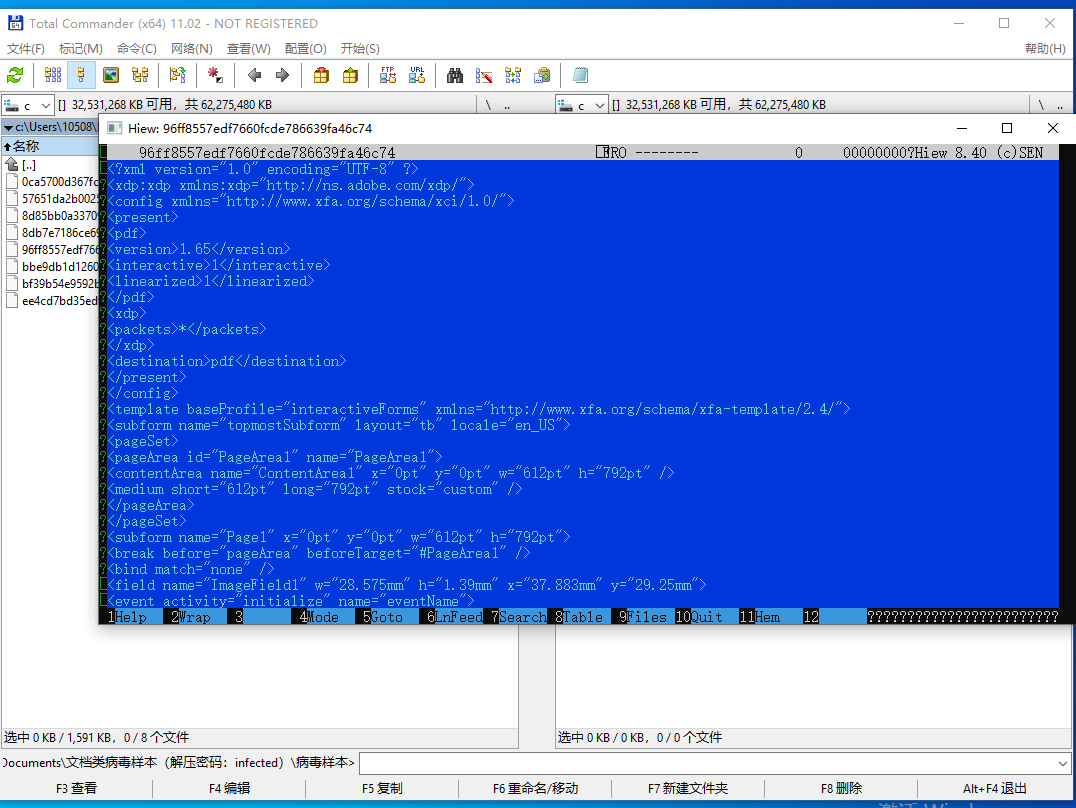Image resolution: width=1076 pixels, height=808 pixels.
Task: Expand the command line history dropdown
Action: 1062,763
